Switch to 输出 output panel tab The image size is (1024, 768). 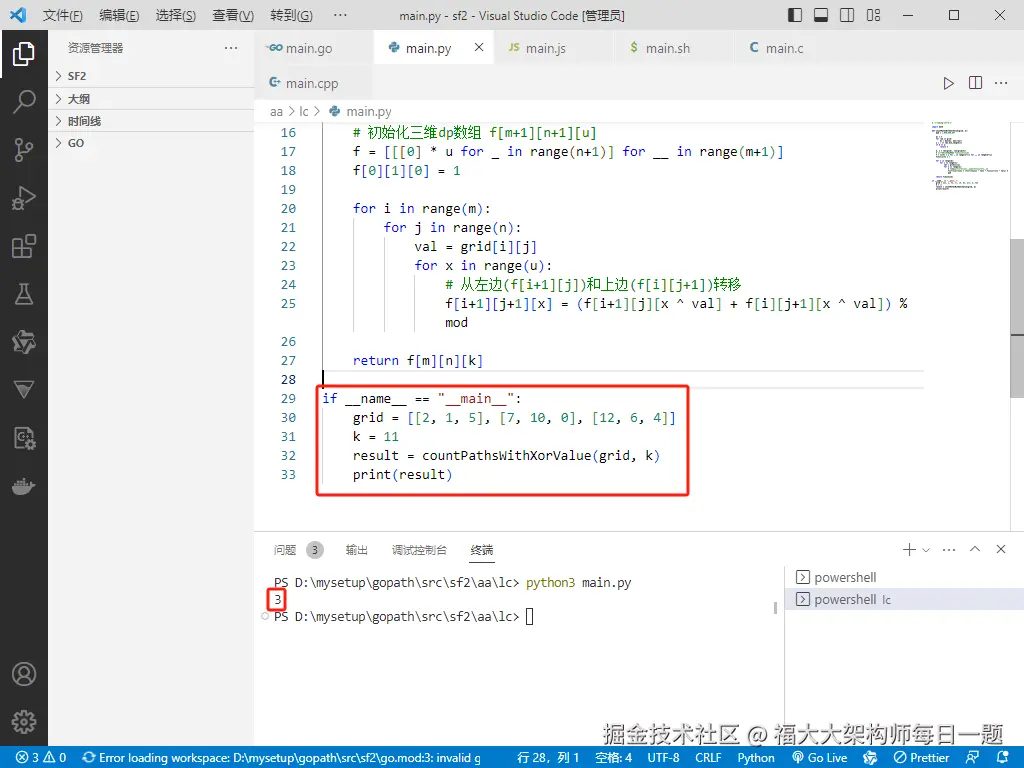coord(357,550)
